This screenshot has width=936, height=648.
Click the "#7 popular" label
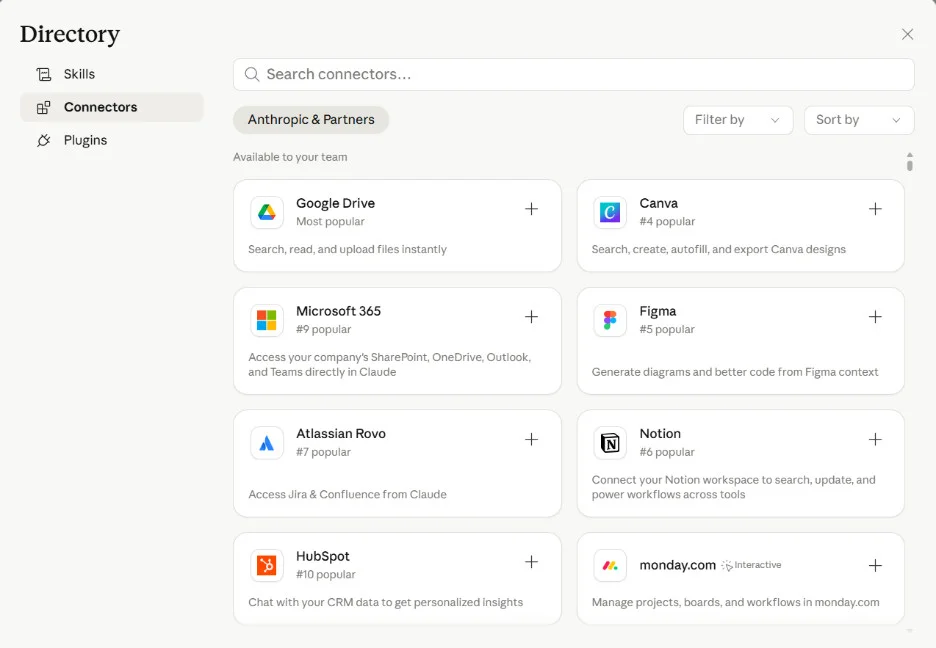point(324,452)
